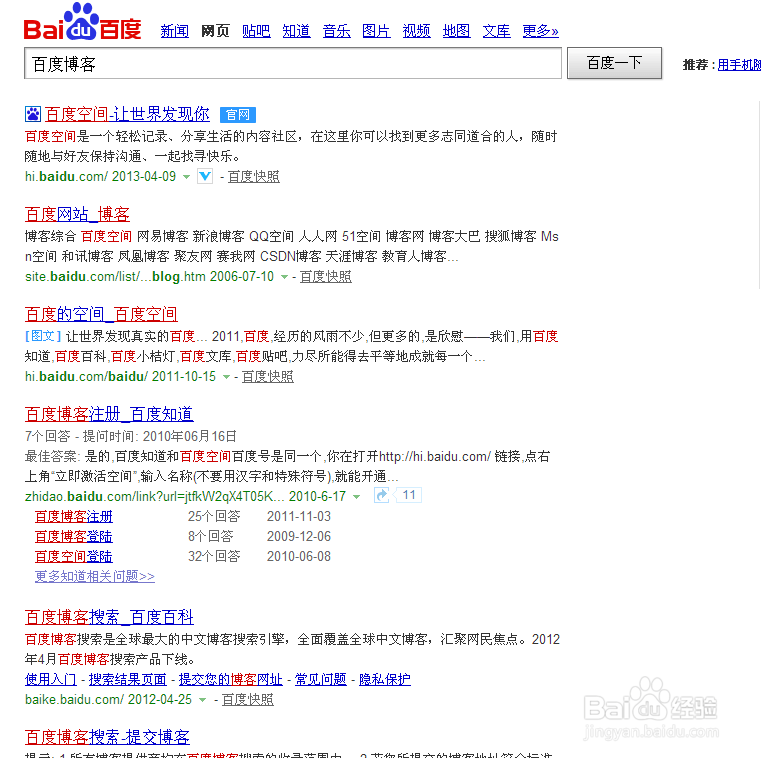Open the 百度博客注册_百度知道 result title
Viewport: 761px width, 758px height.
point(109,414)
